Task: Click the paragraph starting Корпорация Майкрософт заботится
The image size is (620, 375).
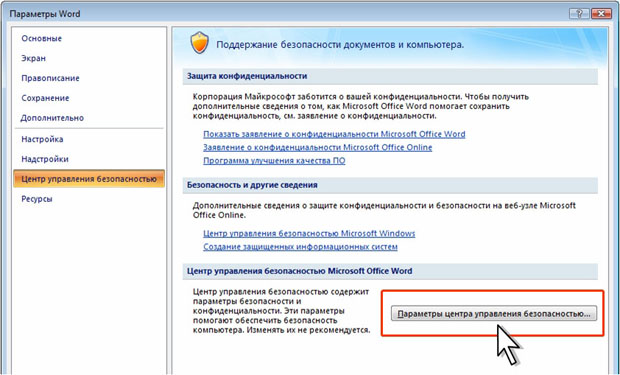Action: pyautogui.click(x=361, y=106)
